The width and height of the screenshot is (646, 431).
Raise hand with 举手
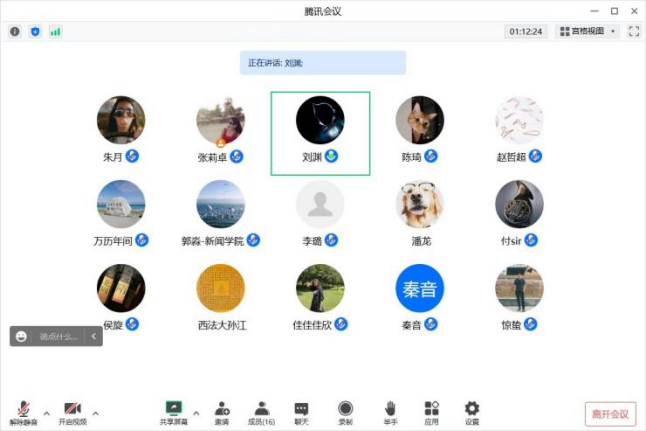point(390,412)
